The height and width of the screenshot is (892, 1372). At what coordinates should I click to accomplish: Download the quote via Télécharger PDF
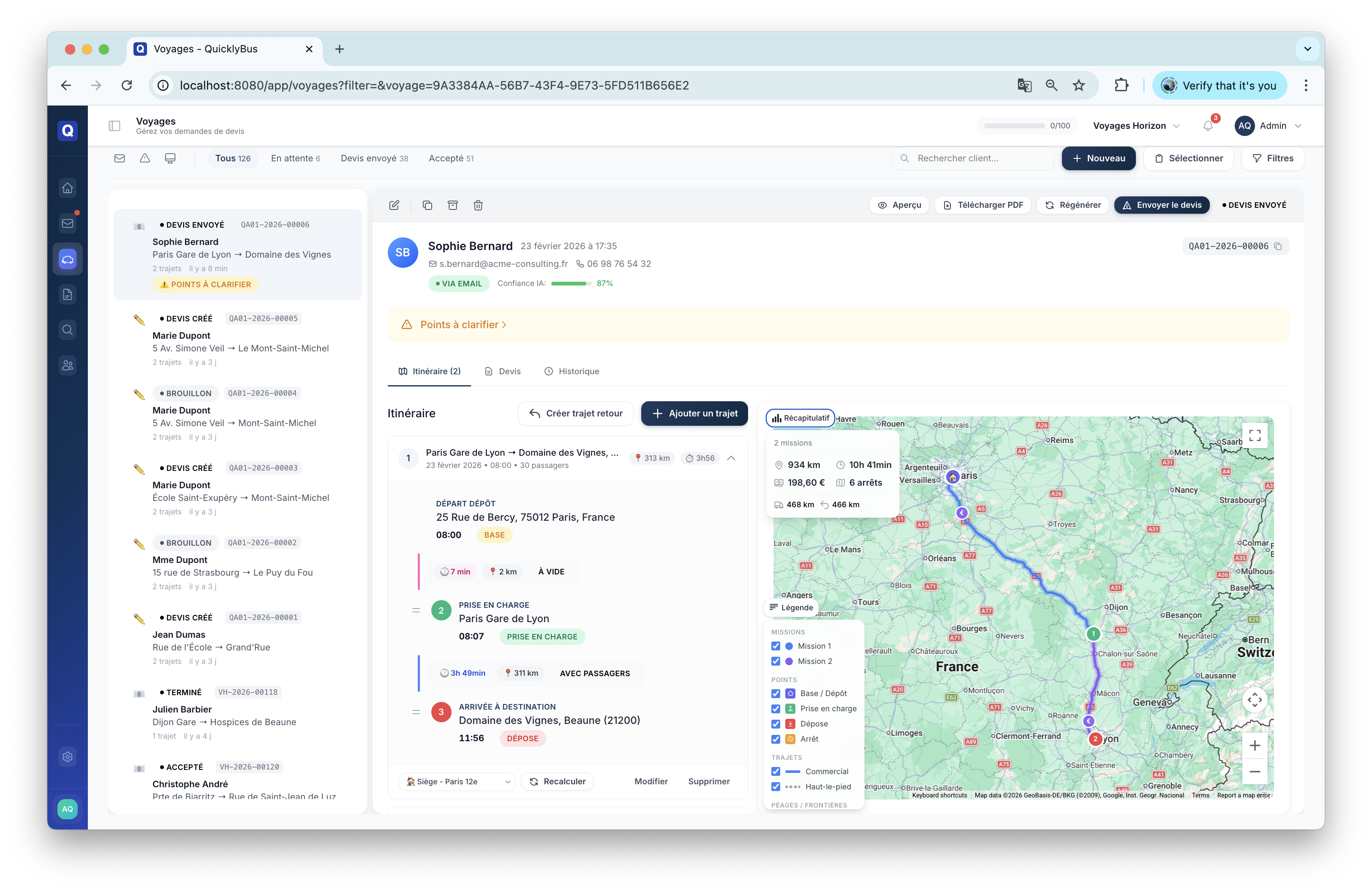click(x=983, y=205)
